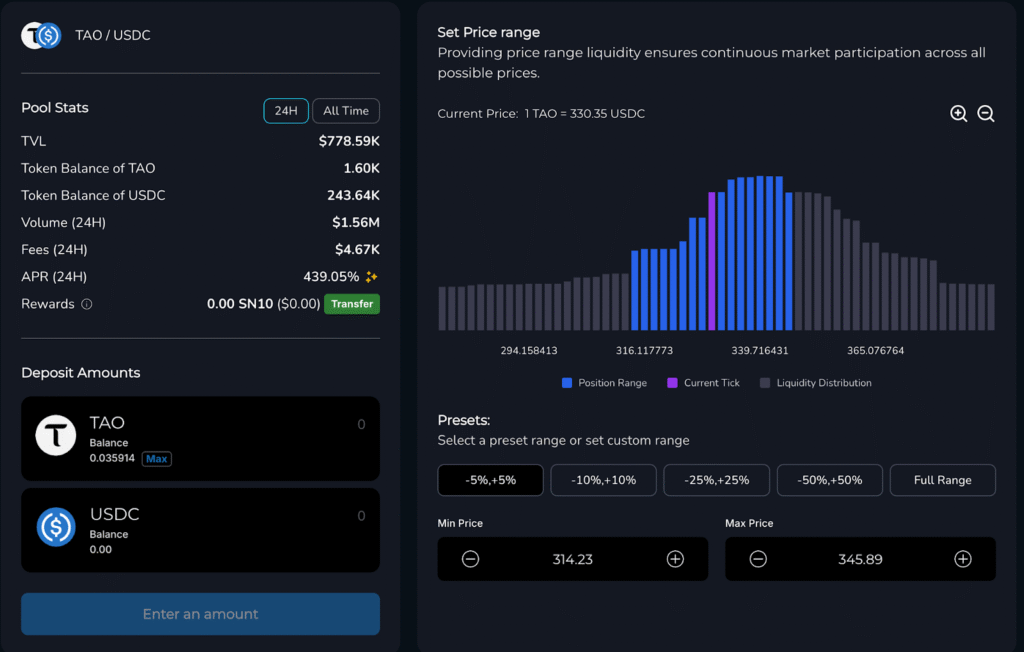Switch pool stats to 24H
This screenshot has width=1024, height=652.
pos(286,111)
